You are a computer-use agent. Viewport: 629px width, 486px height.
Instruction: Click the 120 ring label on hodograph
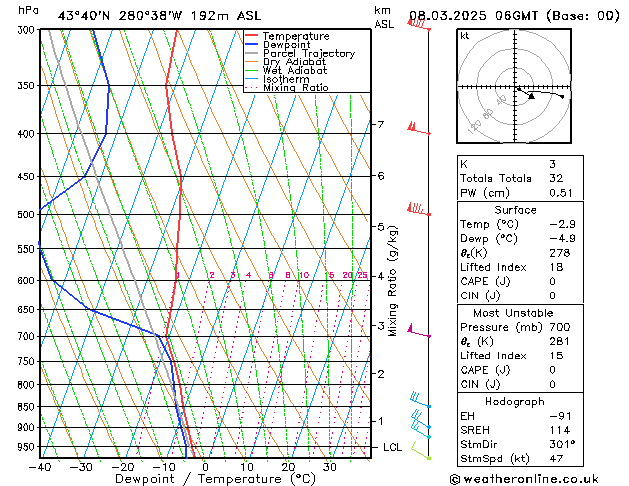tap(475, 127)
